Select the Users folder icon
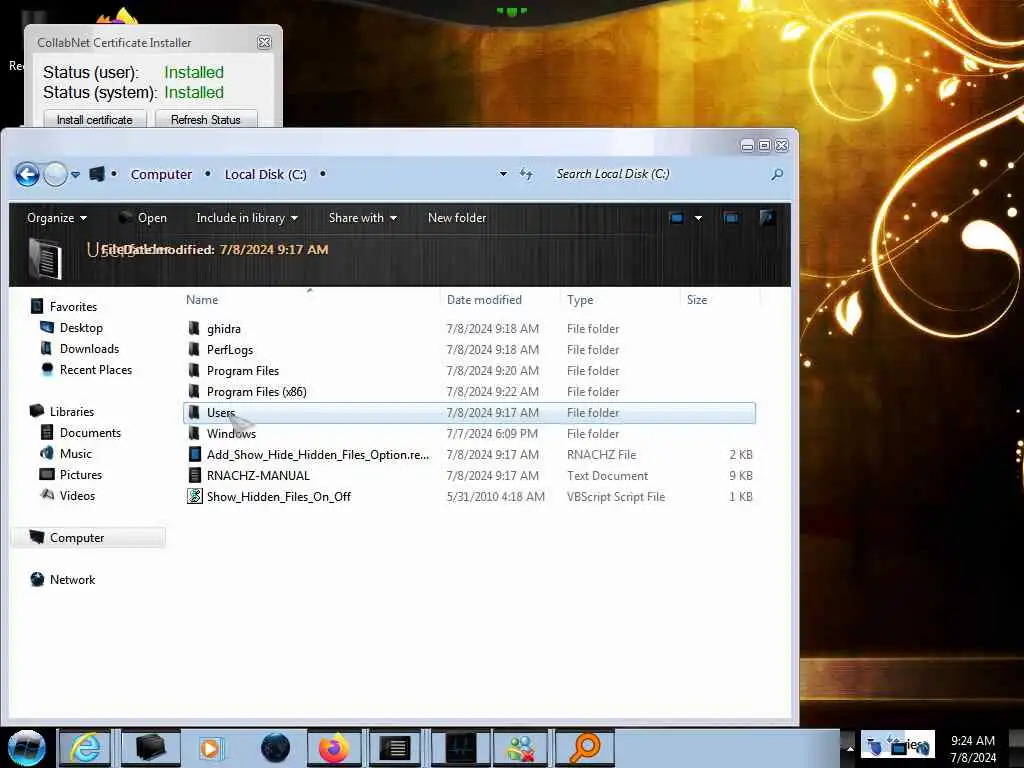The height and width of the screenshot is (768, 1024). pyautogui.click(x=194, y=412)
